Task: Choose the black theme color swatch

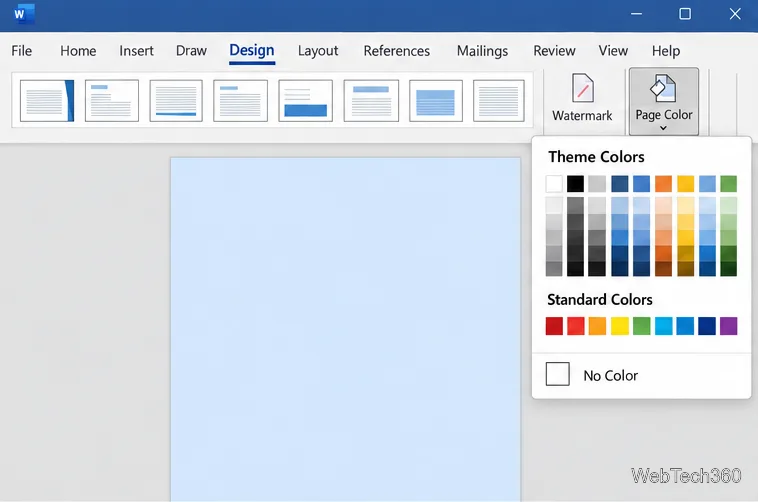Action: 575,184
